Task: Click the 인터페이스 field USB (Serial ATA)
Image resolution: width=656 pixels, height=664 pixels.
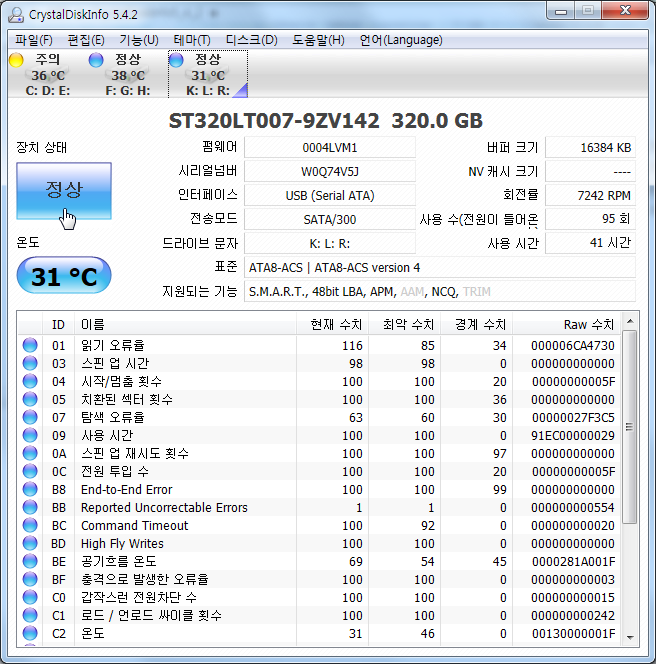Action: click(330, 196)
